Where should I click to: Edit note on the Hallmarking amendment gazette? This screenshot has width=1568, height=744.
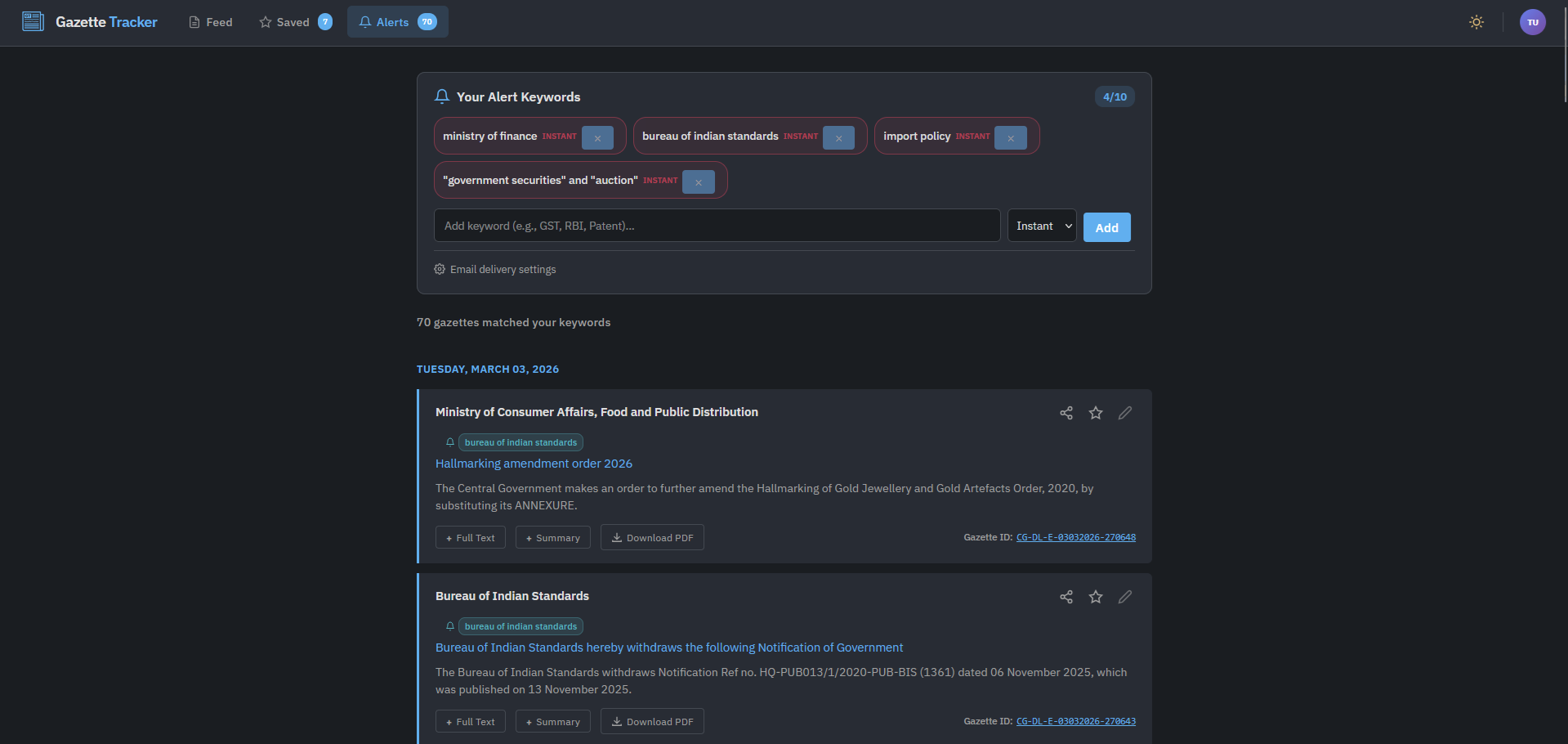click(1125, 413)
